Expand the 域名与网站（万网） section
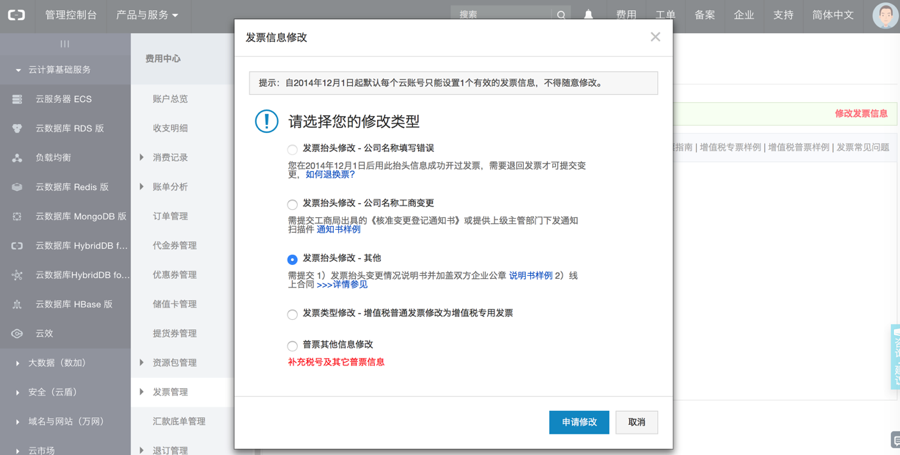900x455 pixels. tap(18, 422)
